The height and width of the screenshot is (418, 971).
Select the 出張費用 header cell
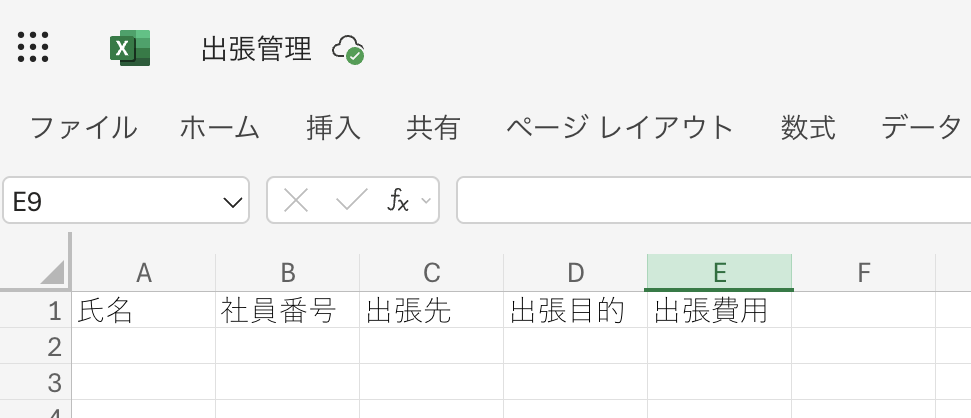pos(719,311)
